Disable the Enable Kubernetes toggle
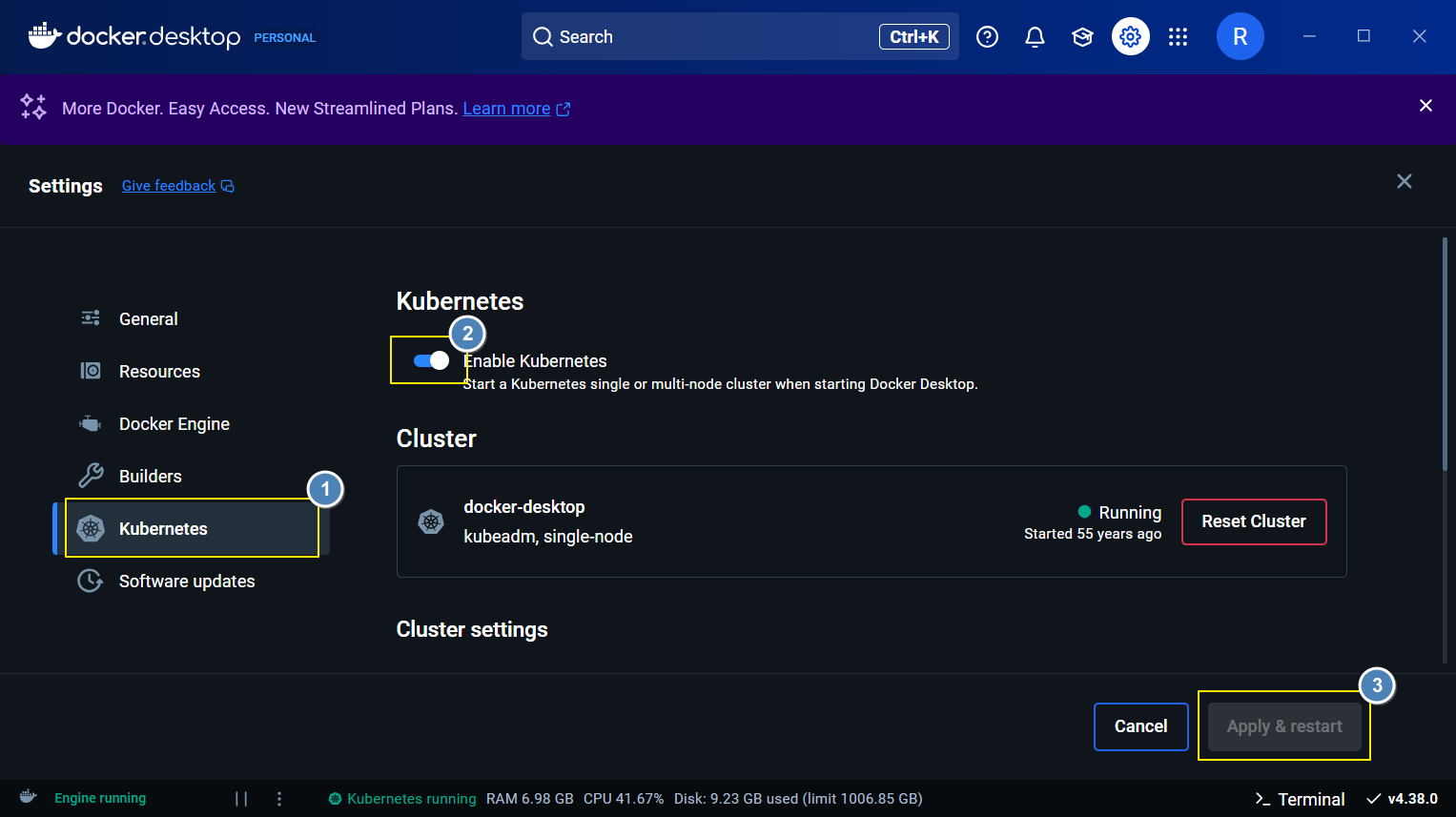The image size is (1456, 817). pos(431,360)
